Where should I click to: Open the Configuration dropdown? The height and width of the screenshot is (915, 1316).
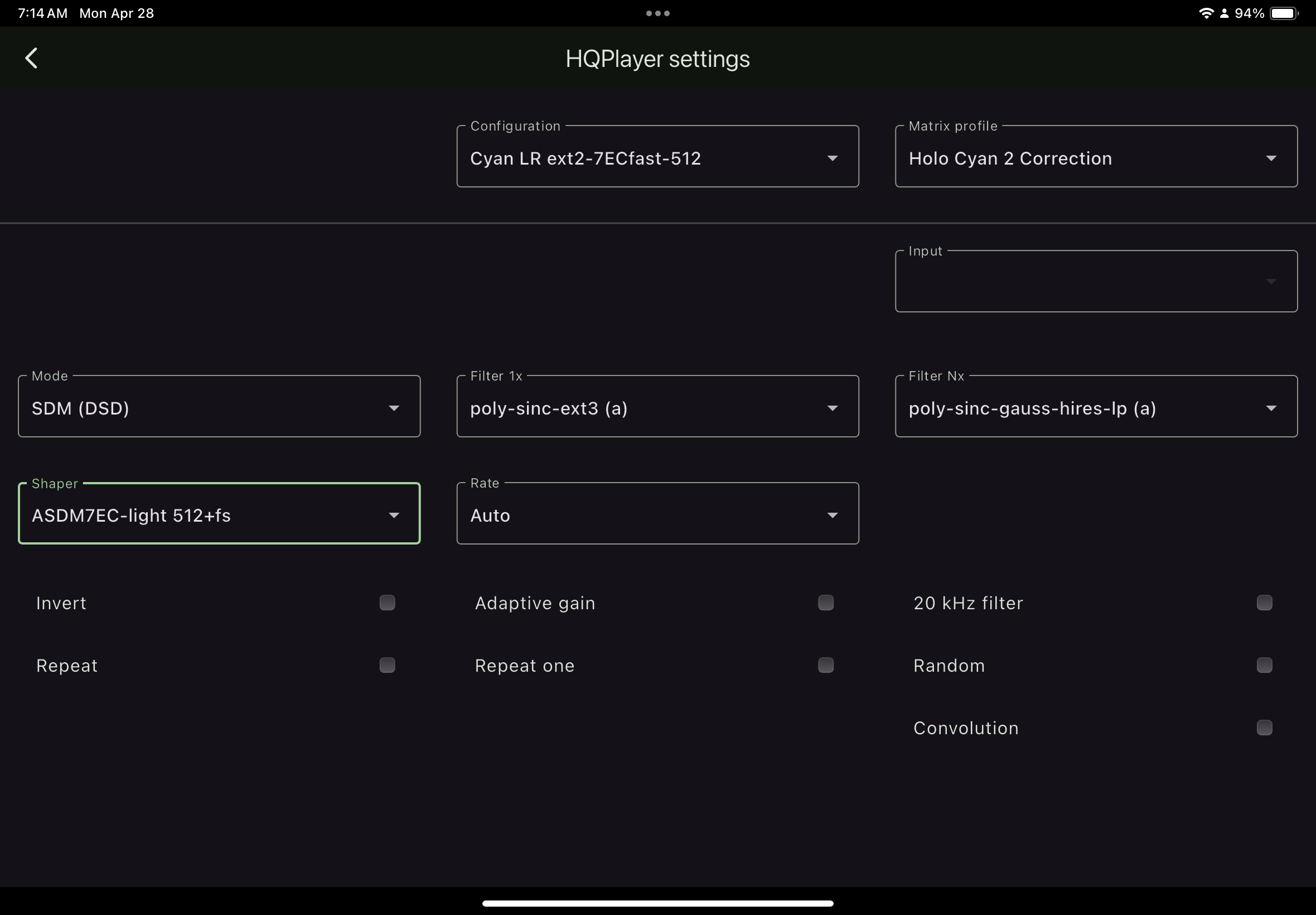[x=657, y=158]
